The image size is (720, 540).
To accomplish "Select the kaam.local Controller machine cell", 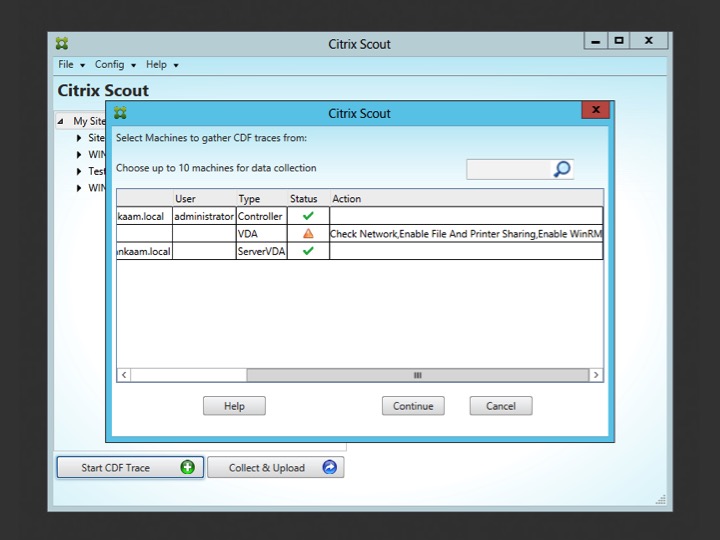I will (x=145, y=216).
